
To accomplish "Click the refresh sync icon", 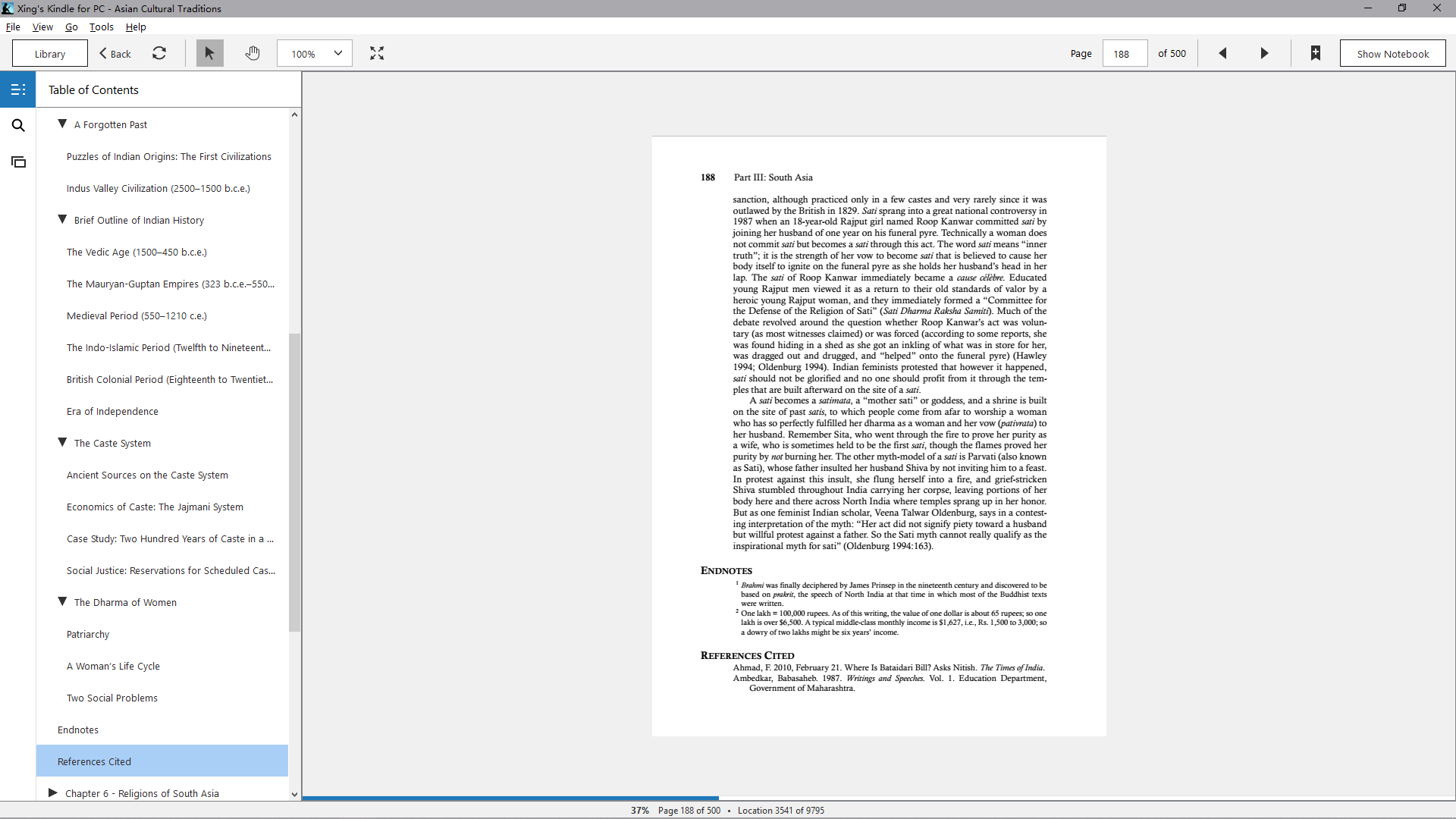I will tap(159, 53).
